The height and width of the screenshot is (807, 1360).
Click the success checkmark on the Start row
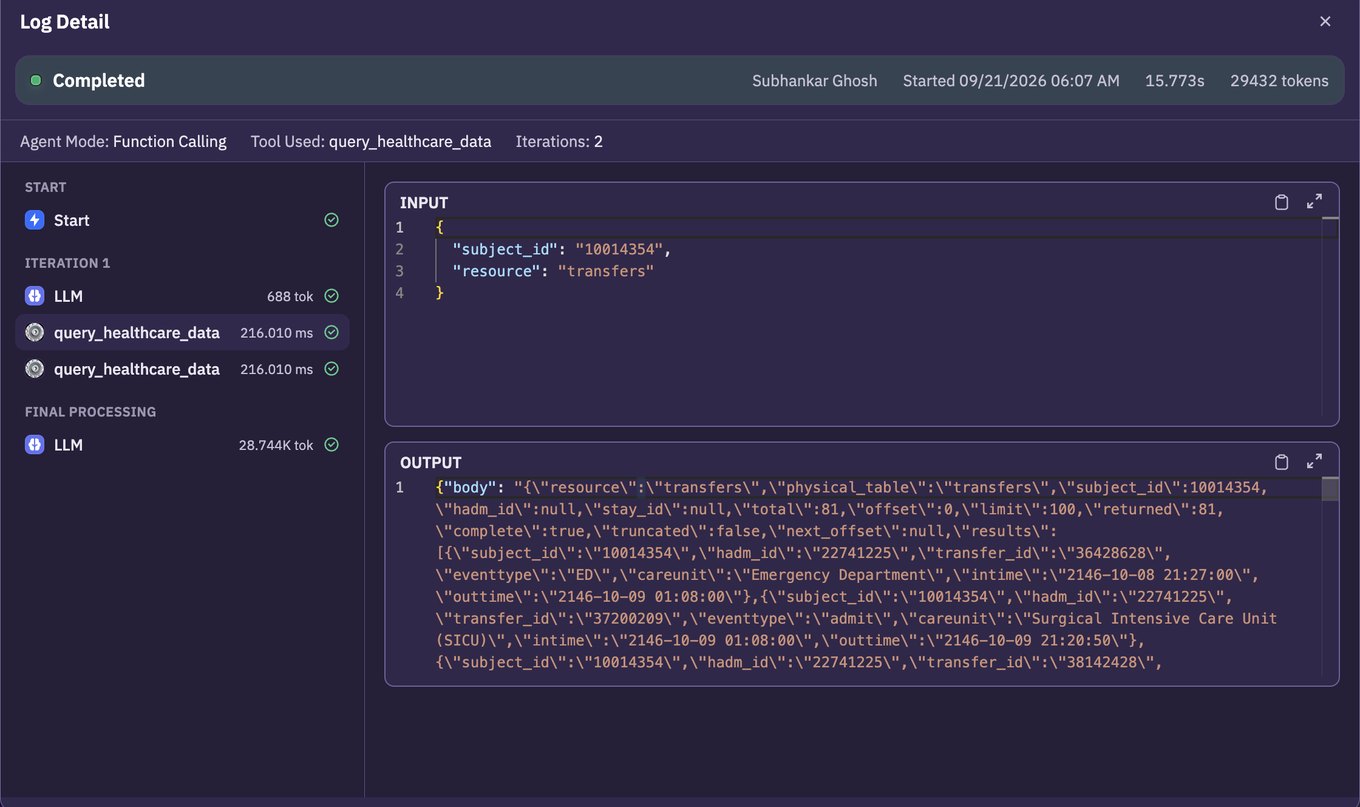332,220
